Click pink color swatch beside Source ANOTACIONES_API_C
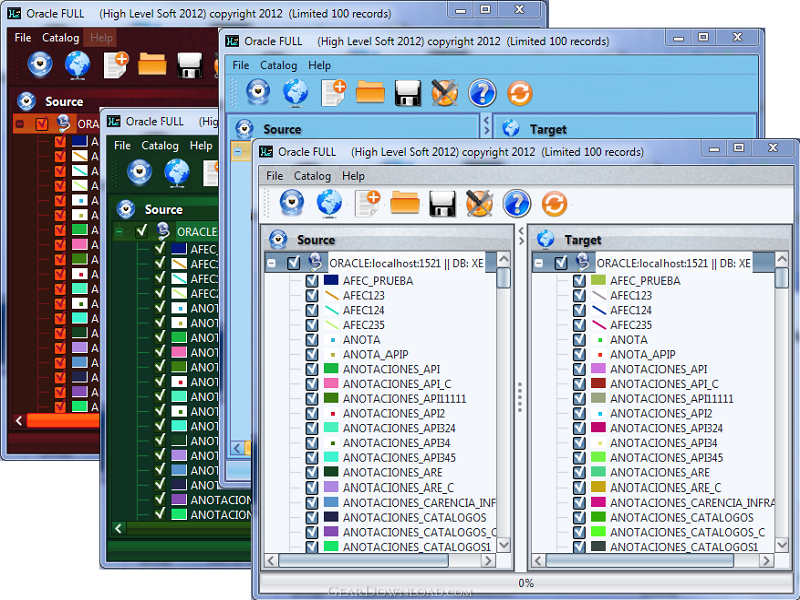 [331, 383]
